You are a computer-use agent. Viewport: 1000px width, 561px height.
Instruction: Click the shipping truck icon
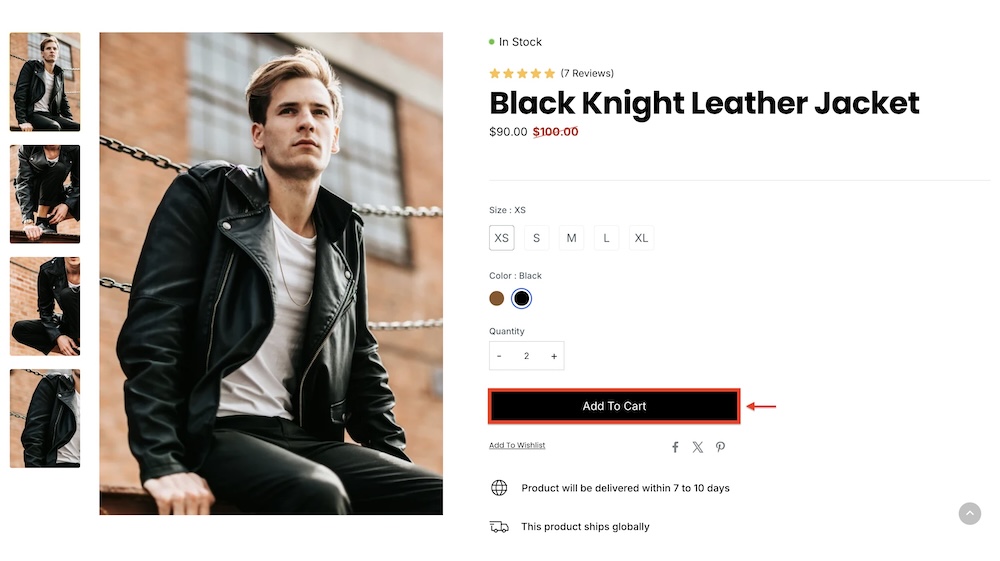click(499, 527)
